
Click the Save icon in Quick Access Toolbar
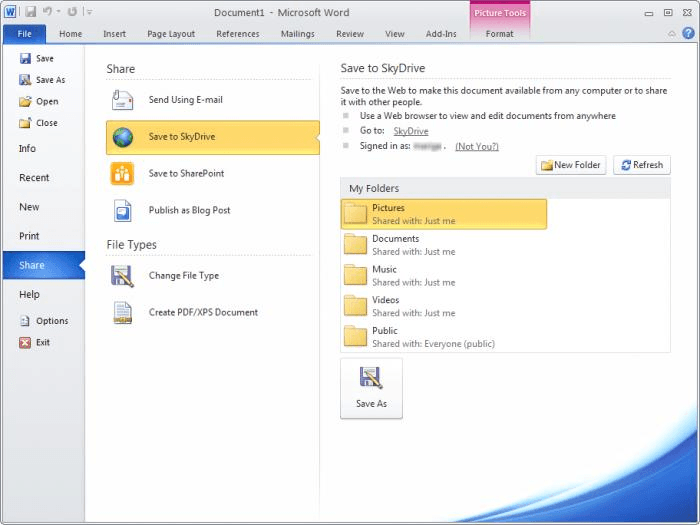(x=31, y=12)
